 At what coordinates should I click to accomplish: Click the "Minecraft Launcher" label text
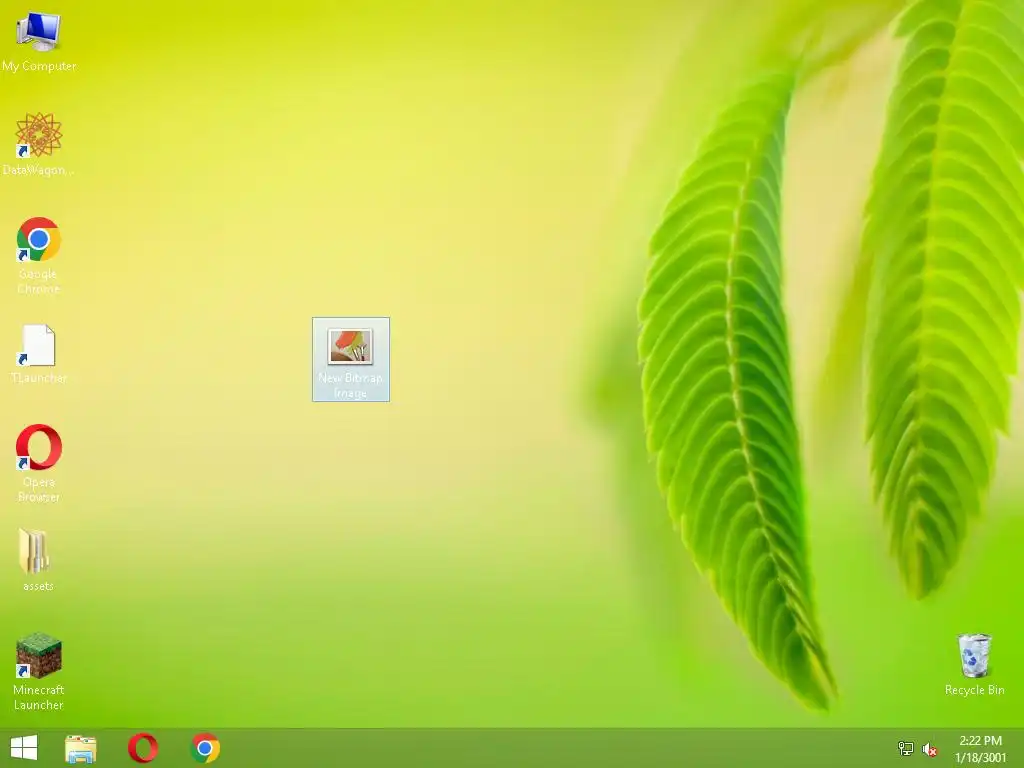point(39,697)
